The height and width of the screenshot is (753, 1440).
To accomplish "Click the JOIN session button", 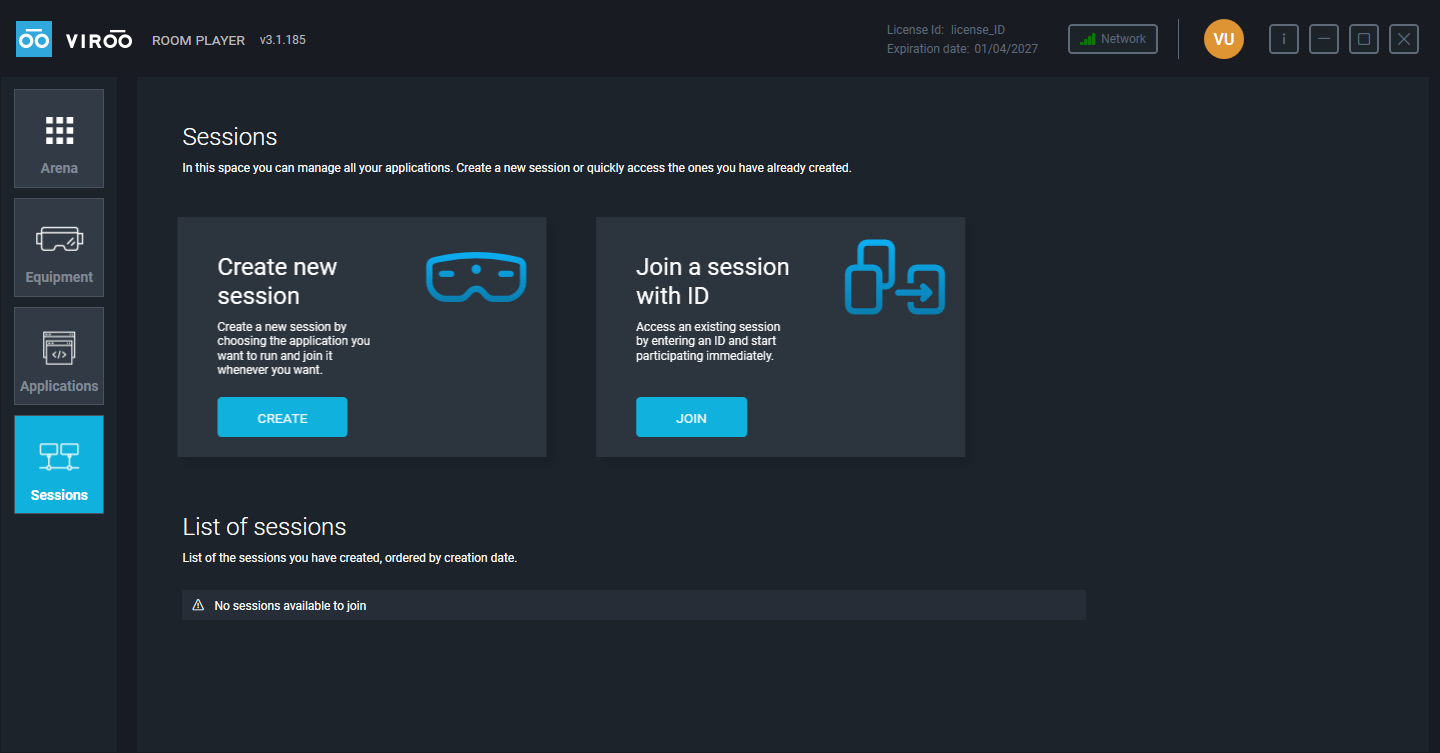I will pyautogui.click(x=691, y=417).
